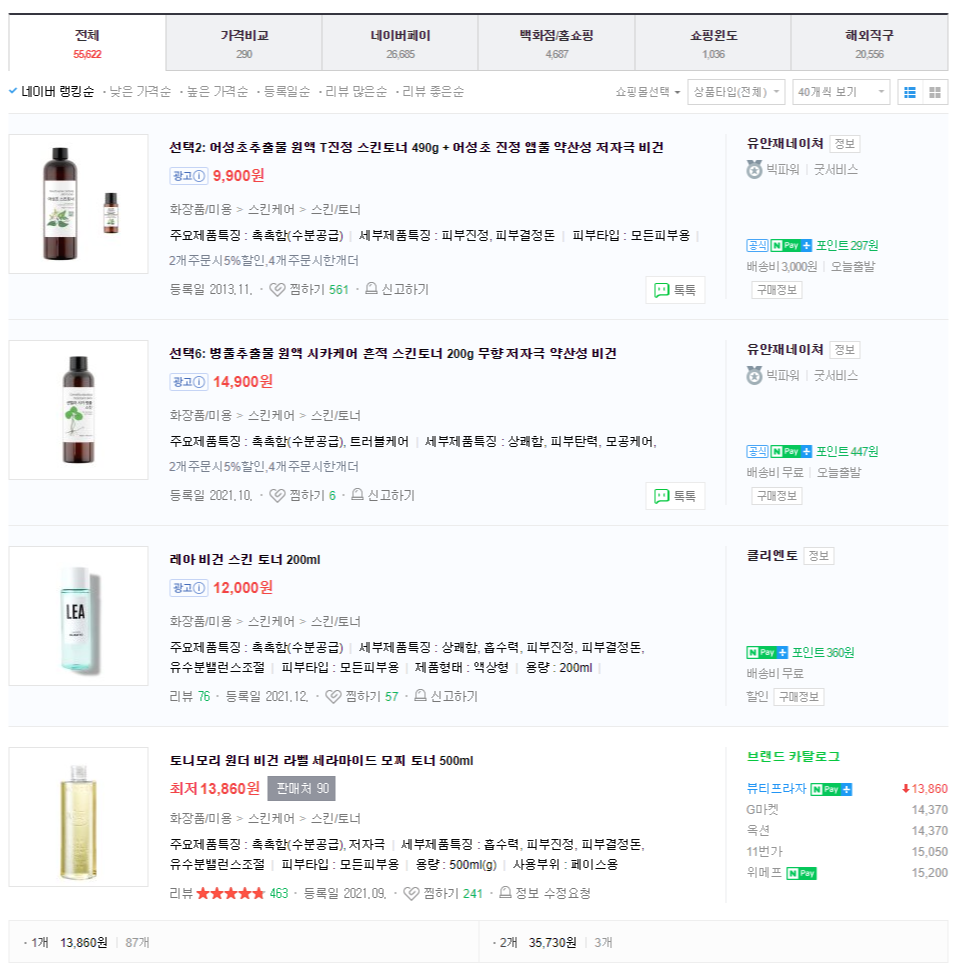The image size is (954, 972).
Task: Click the heart wishlist icon for 병풀추출물 toner
Action: click(277, 495)
